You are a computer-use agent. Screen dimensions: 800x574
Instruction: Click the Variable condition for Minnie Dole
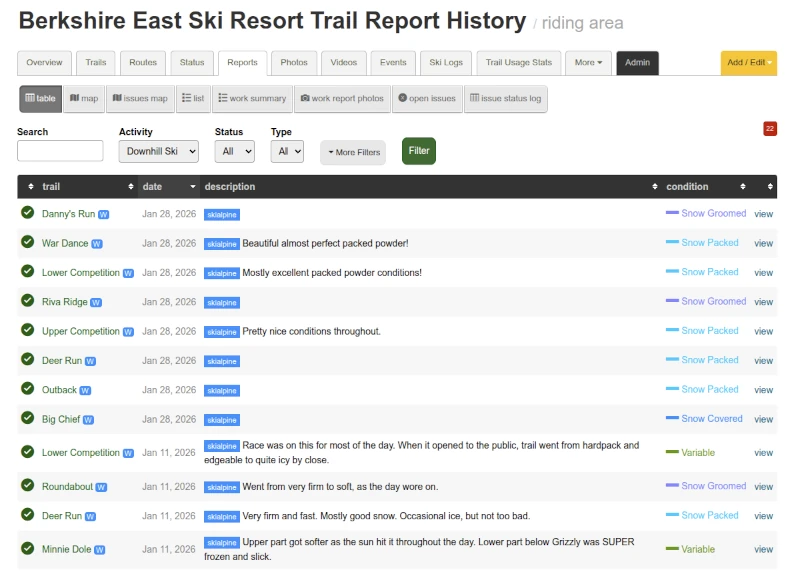coord(698,549)
